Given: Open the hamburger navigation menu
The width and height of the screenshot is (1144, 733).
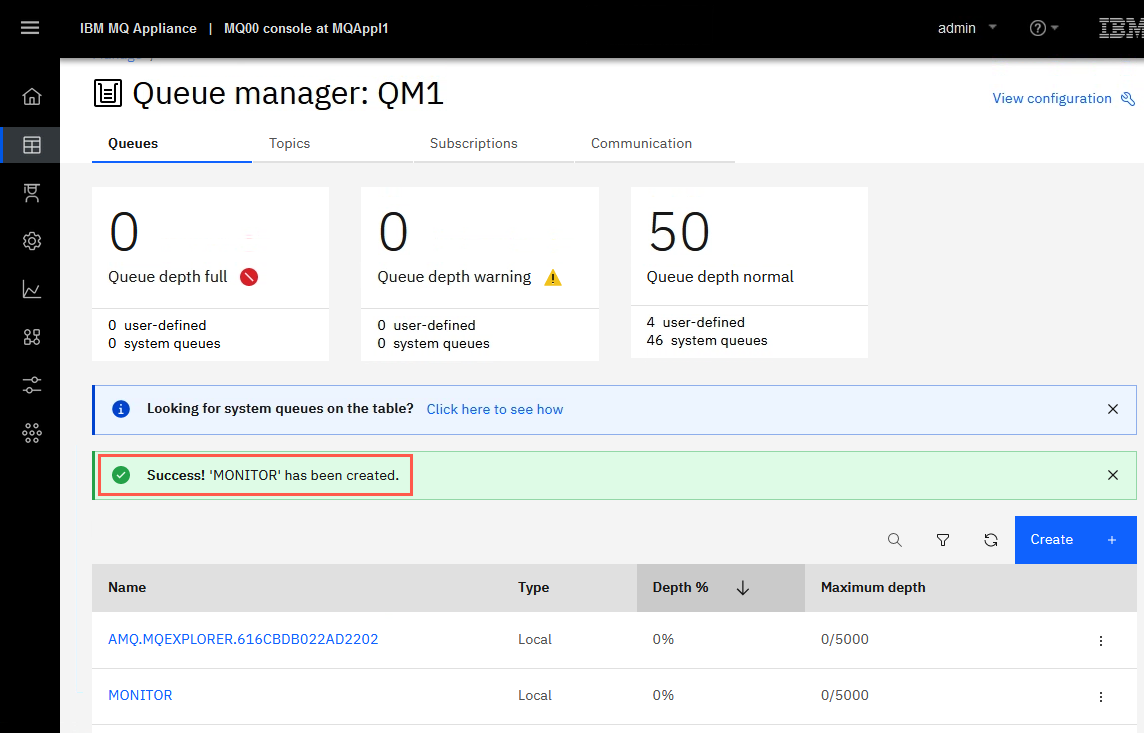Looking at the screenshot, I should pyautogui.click(x=30, y=28).
